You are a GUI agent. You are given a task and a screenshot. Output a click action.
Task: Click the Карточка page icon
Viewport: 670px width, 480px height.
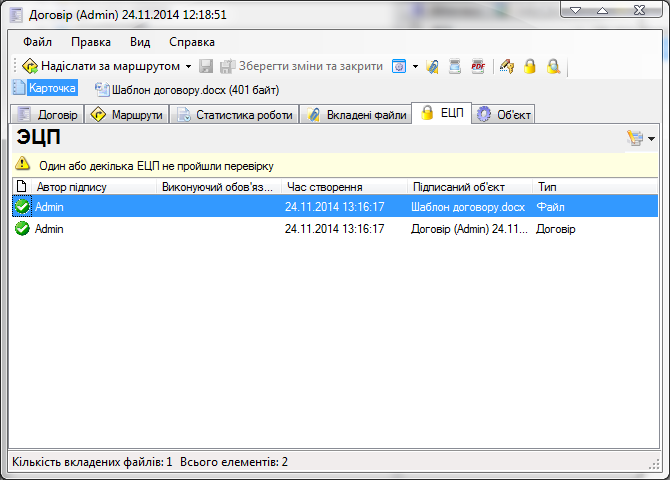coord(19,88)
